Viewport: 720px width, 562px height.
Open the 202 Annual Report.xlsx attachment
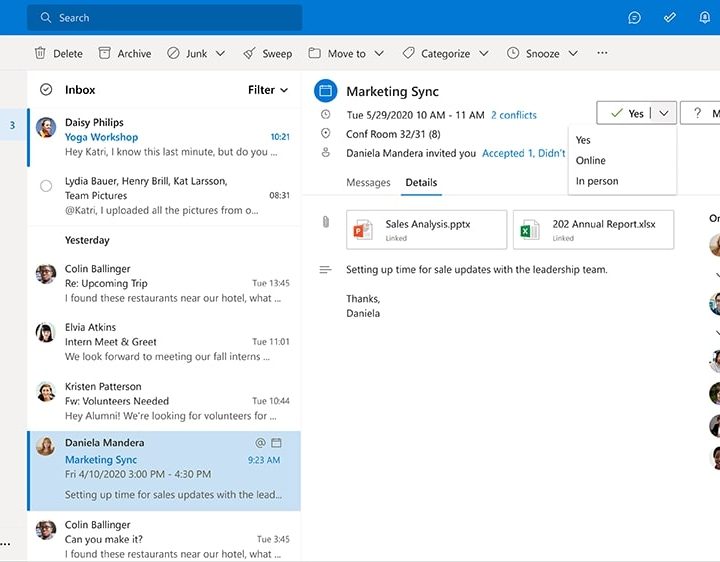pos(593,230)
